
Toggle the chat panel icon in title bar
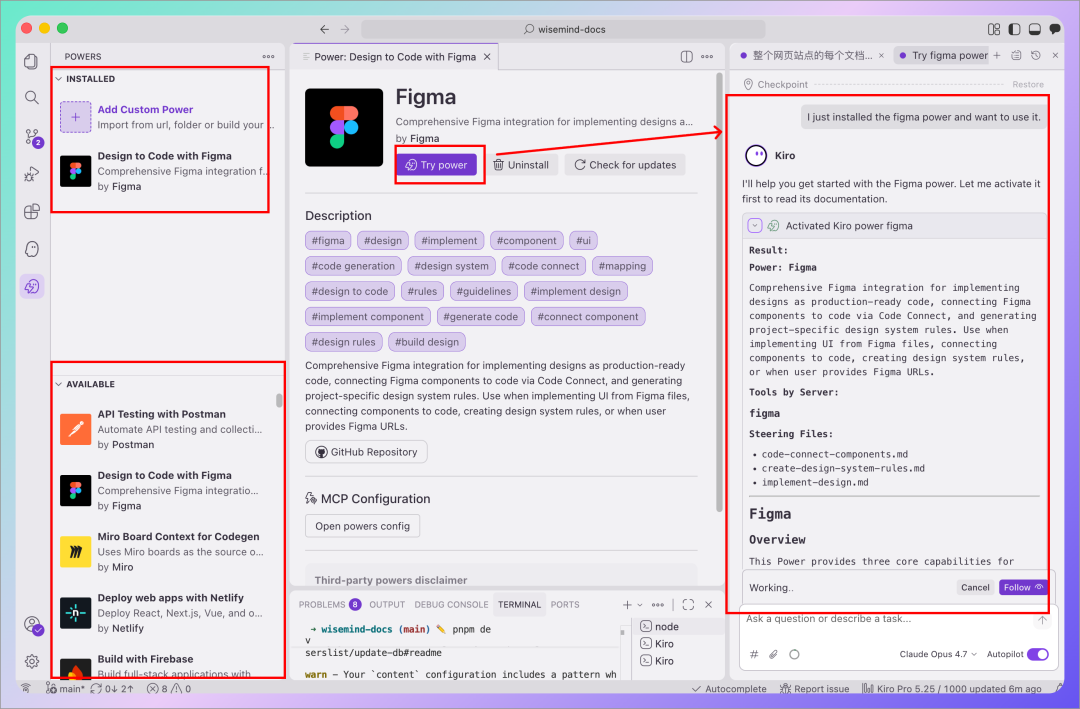click(x=1055, y=29)
